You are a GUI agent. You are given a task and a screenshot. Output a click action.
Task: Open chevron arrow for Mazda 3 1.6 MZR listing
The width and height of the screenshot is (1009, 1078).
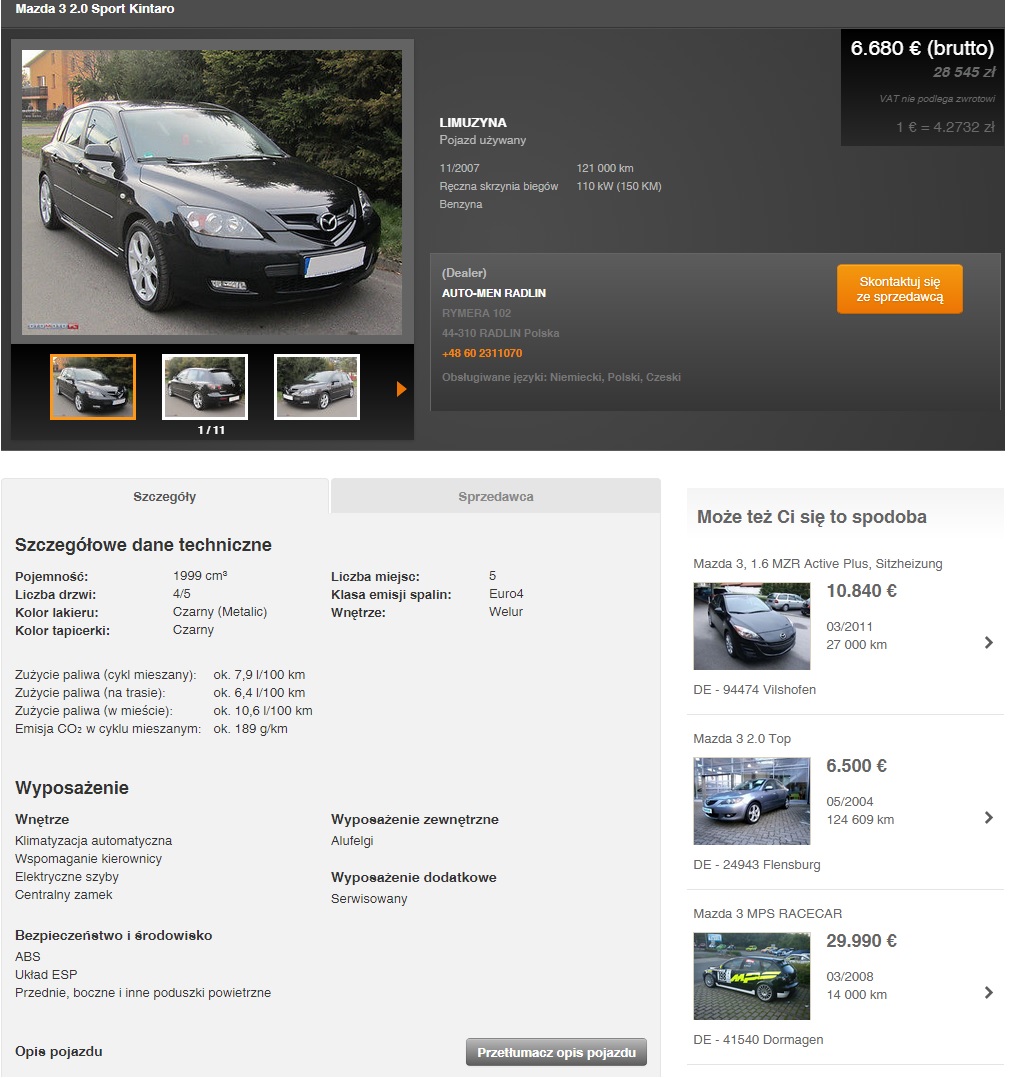point(988,643)
